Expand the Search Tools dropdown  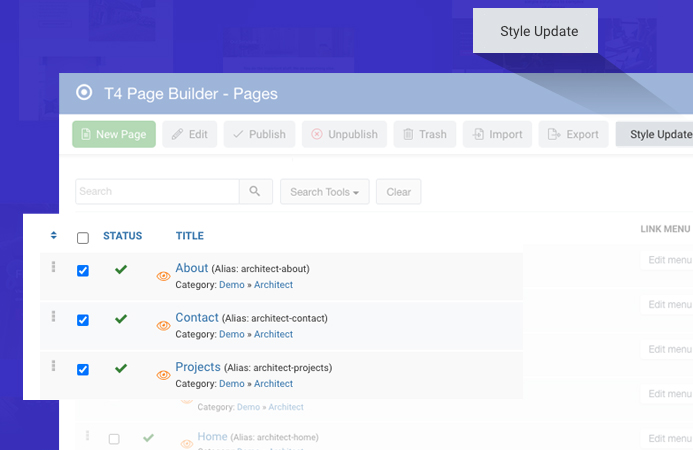pos(324,192)
